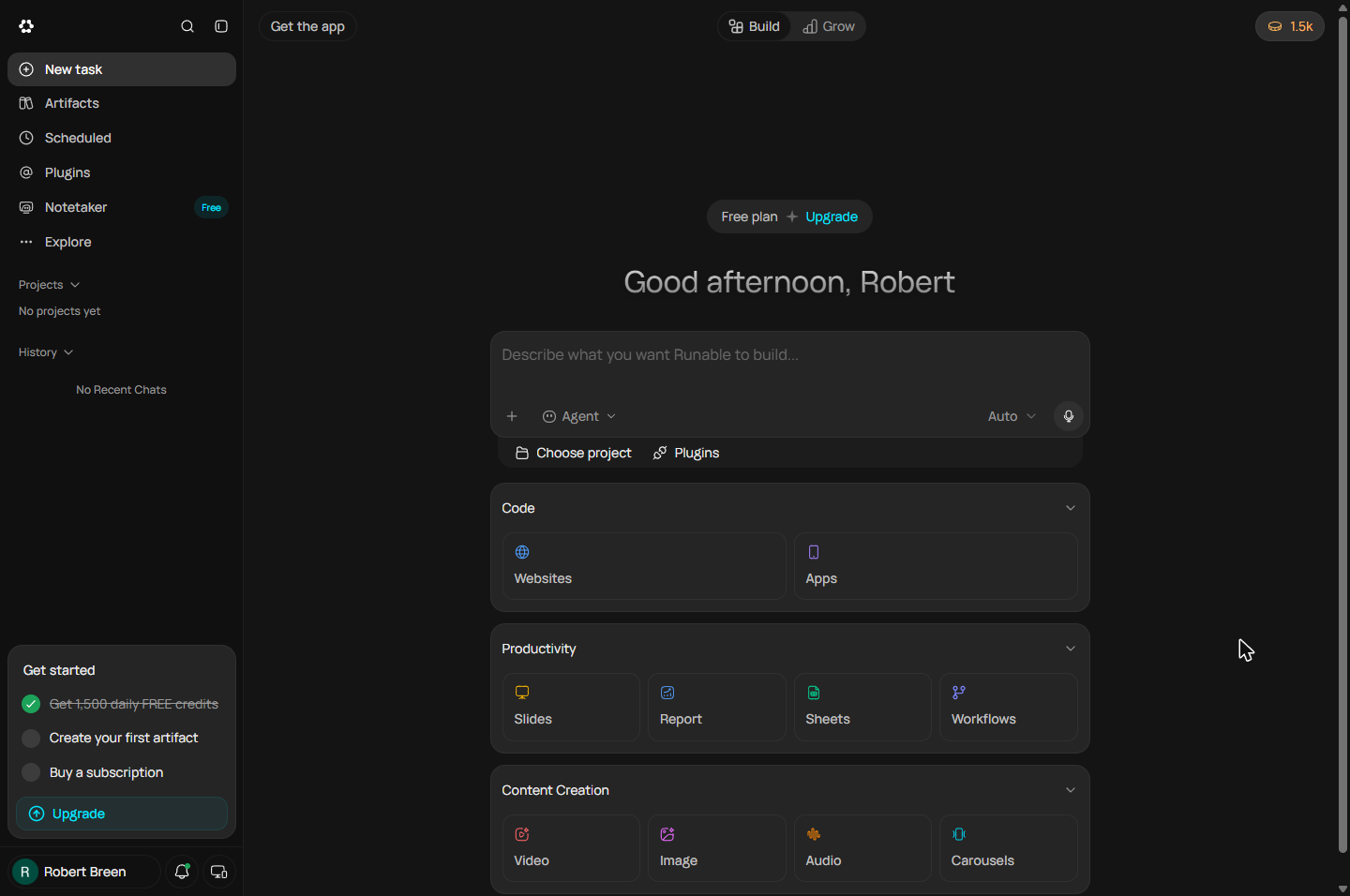
Task: Open Notetaker in the sidebar
Action: tap(122, 207)
